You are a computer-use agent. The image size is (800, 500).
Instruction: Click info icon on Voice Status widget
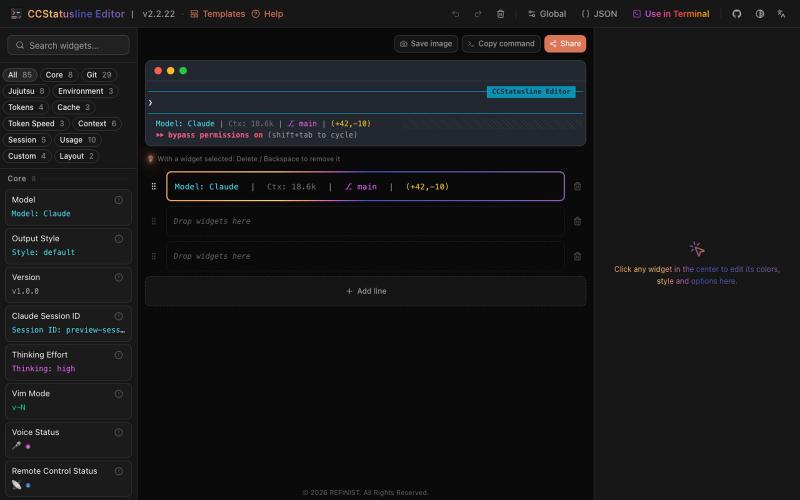[x=118, y=433]
